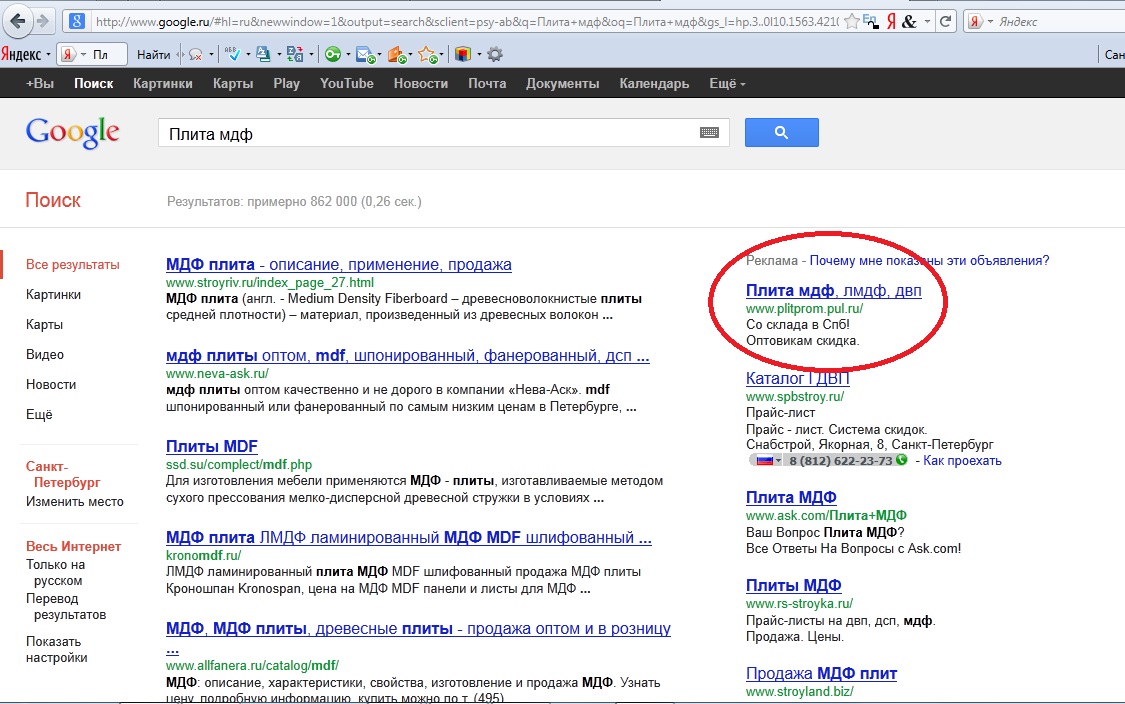The width and height of the screenshot is (1125, 704).
Task: Open the Плита МДФ ask.com ad
Action: point(791,497)
